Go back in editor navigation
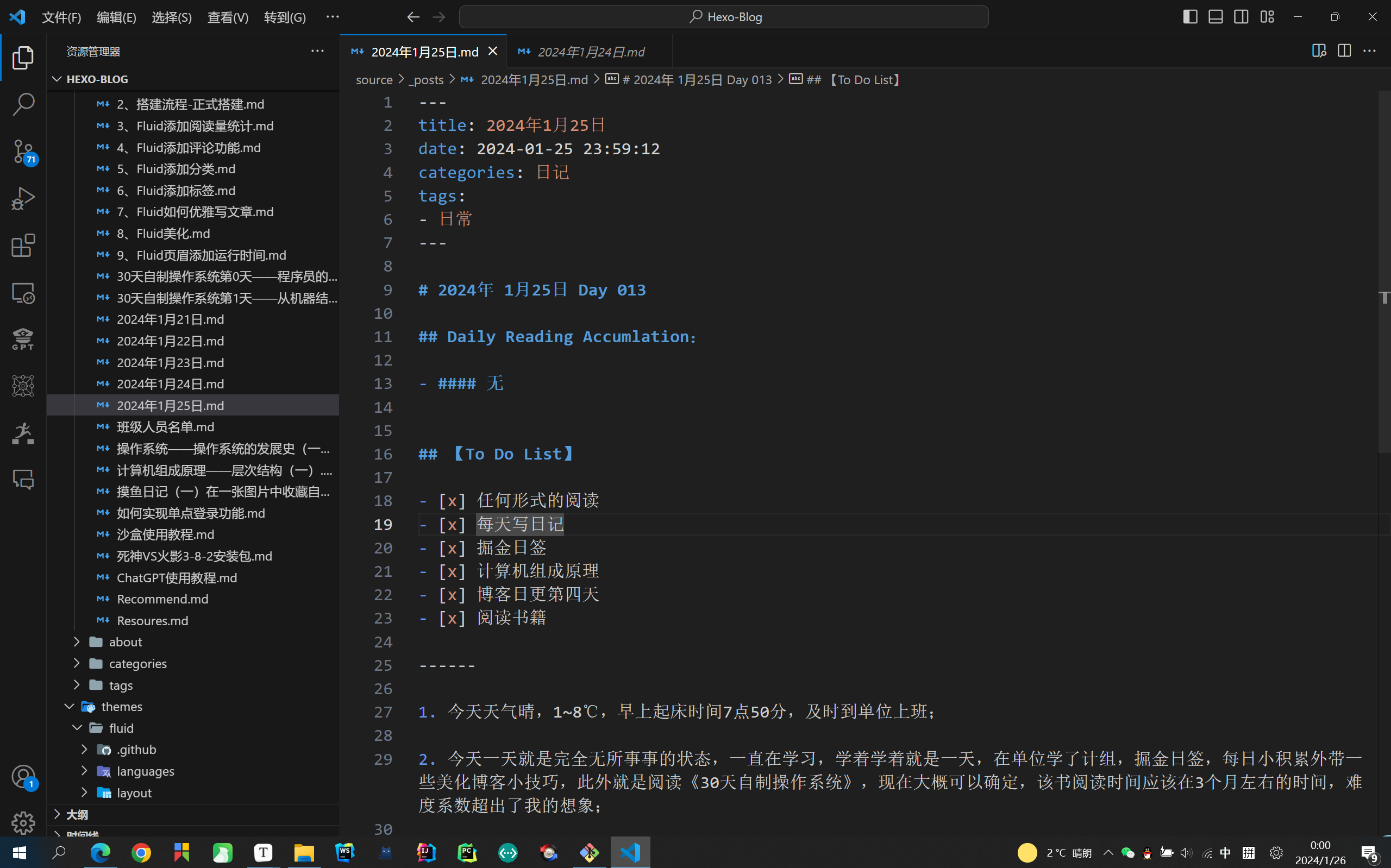This screenshot has width=1391, height=868. coord(413,17)
